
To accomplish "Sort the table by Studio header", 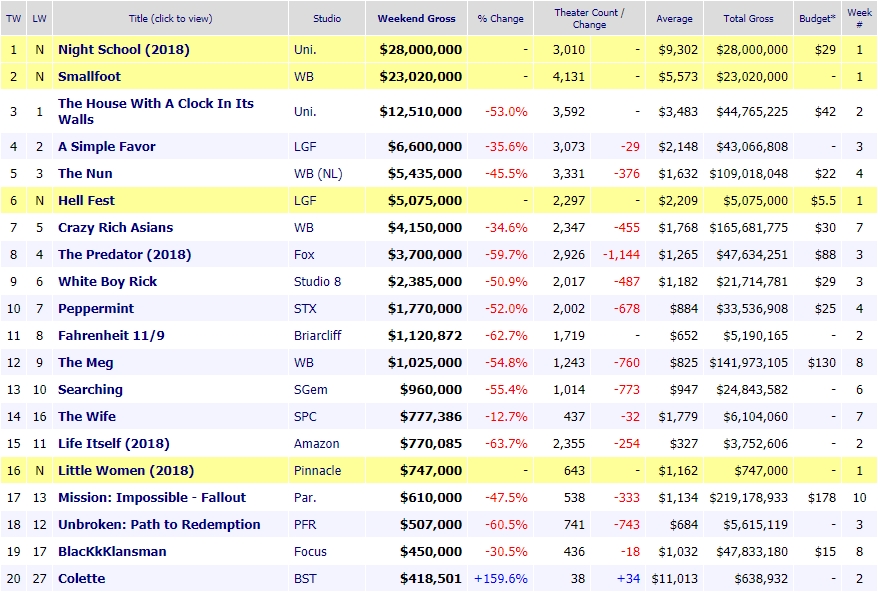I will tap(327, 18).
